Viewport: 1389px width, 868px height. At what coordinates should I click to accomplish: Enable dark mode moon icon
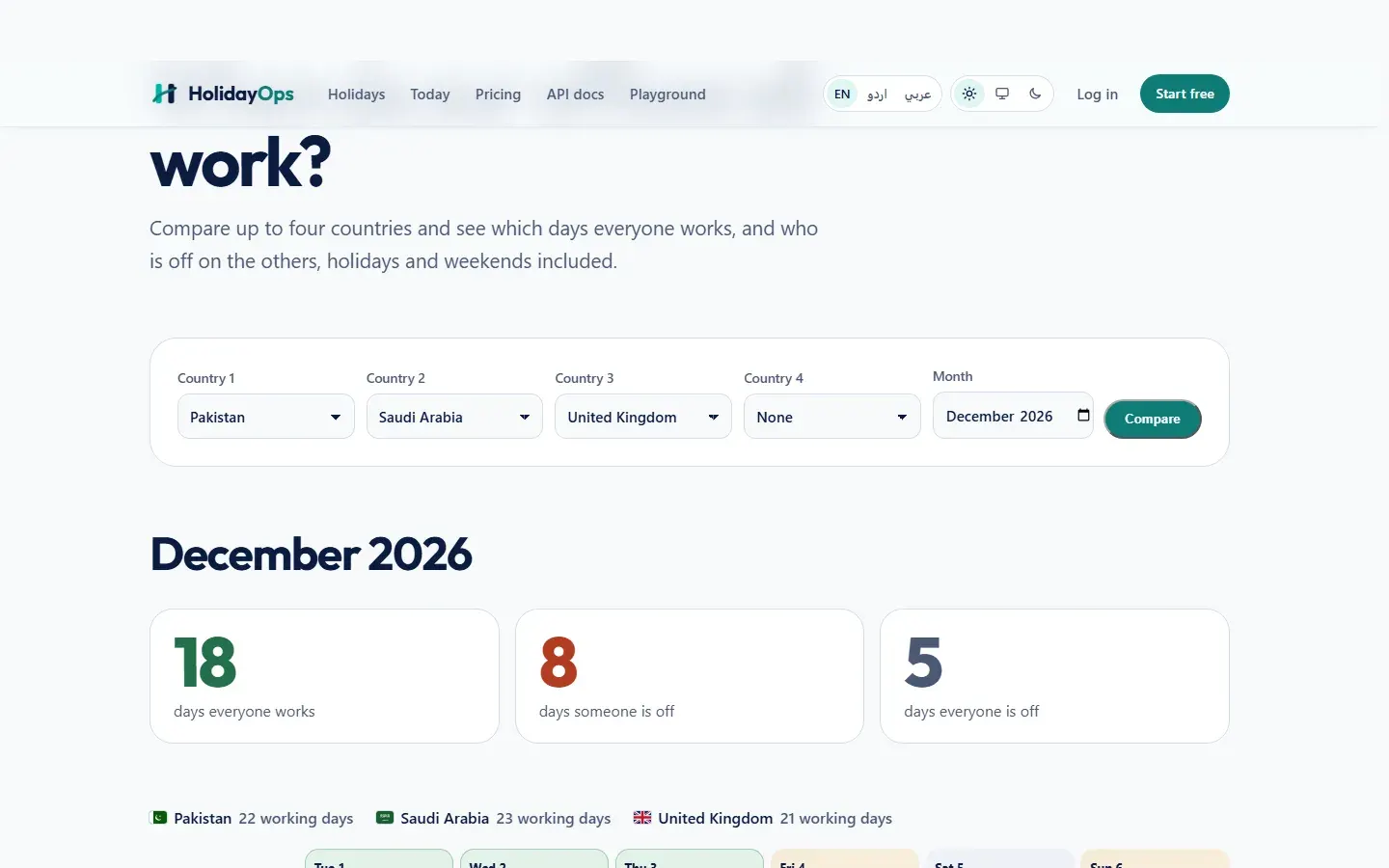click(x=1035, y=94)
